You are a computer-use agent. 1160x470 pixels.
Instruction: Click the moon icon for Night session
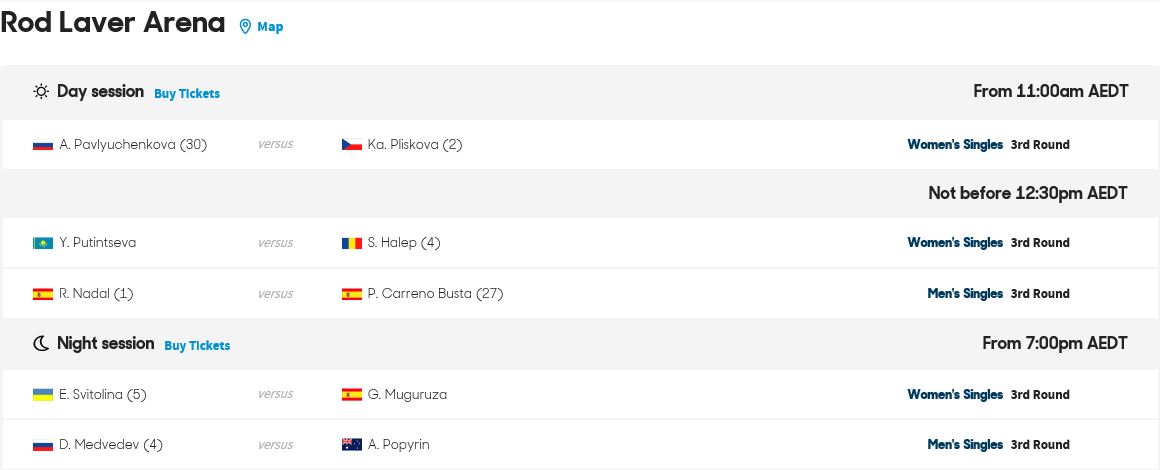tap(41, 343)
